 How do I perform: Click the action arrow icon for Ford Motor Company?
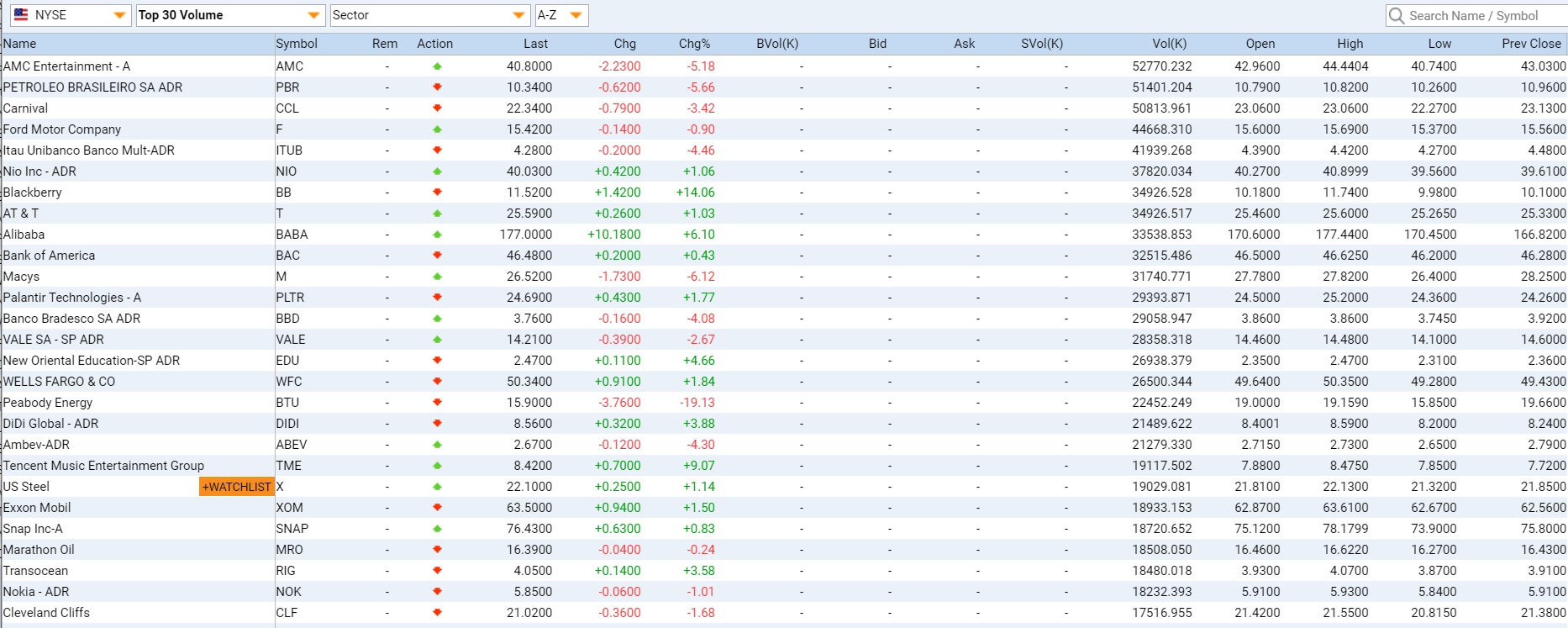coord(437,129)
